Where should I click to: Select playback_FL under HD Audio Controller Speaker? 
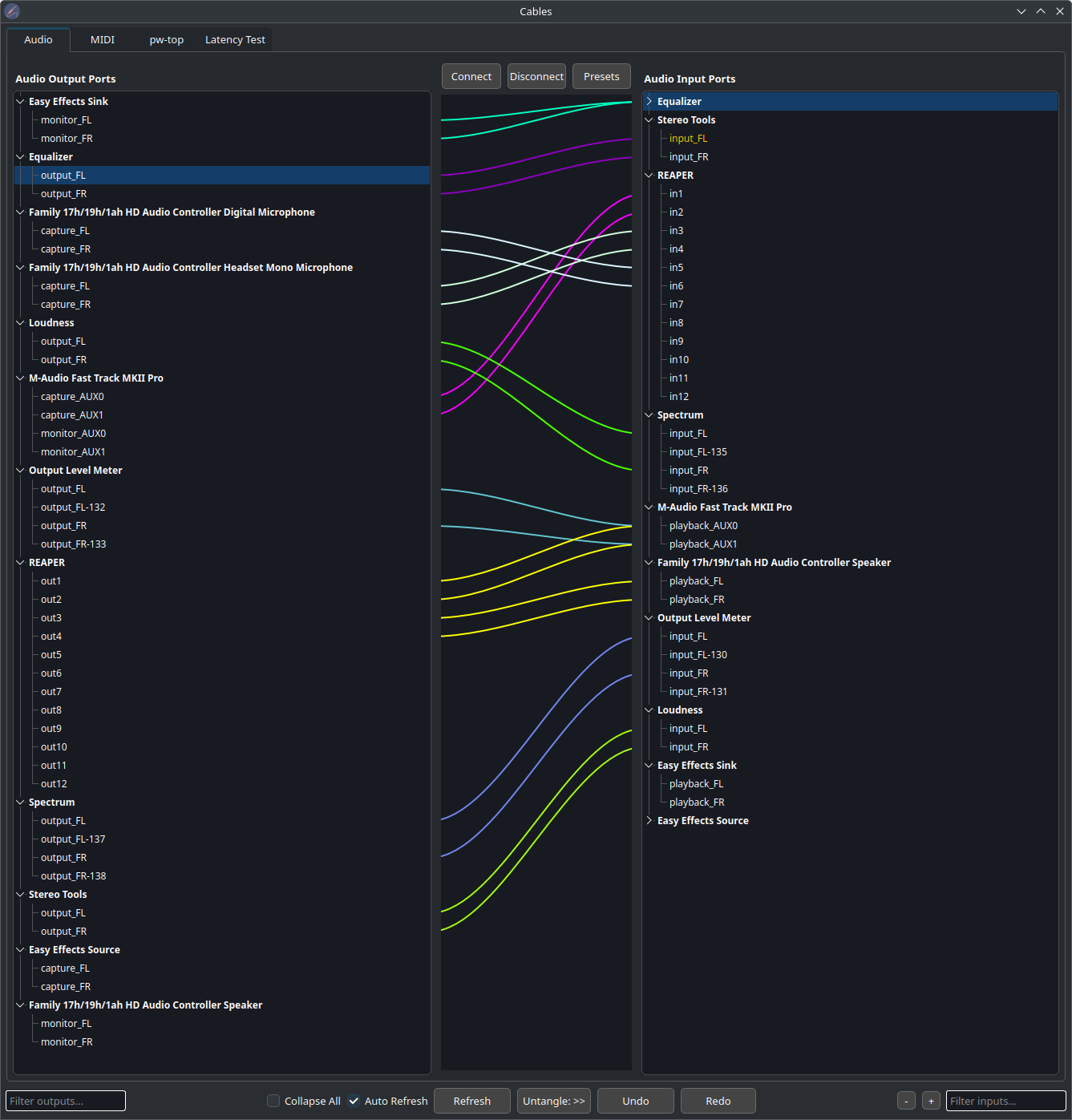pyautogui.click(x=697, y=581)
